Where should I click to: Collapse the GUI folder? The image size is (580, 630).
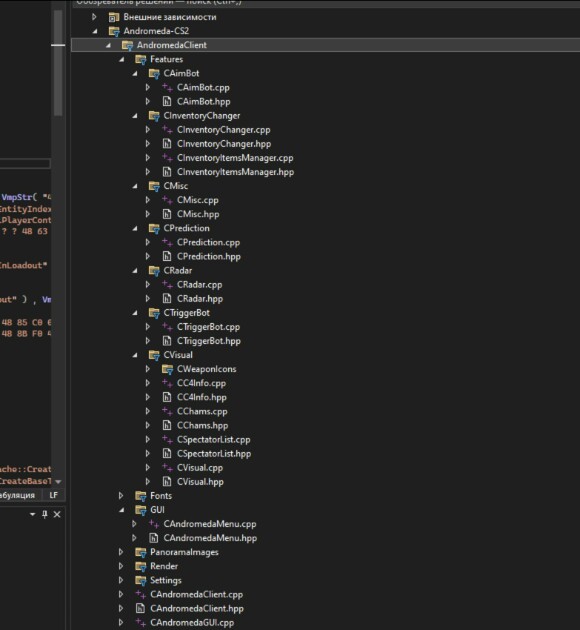(122, 510)
